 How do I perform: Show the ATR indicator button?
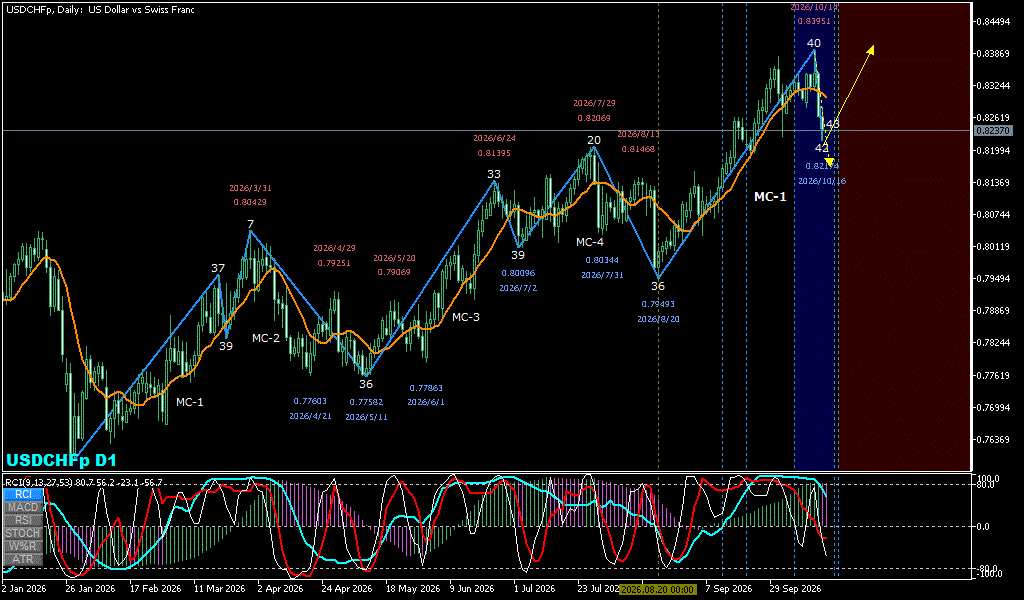(23, 560)
